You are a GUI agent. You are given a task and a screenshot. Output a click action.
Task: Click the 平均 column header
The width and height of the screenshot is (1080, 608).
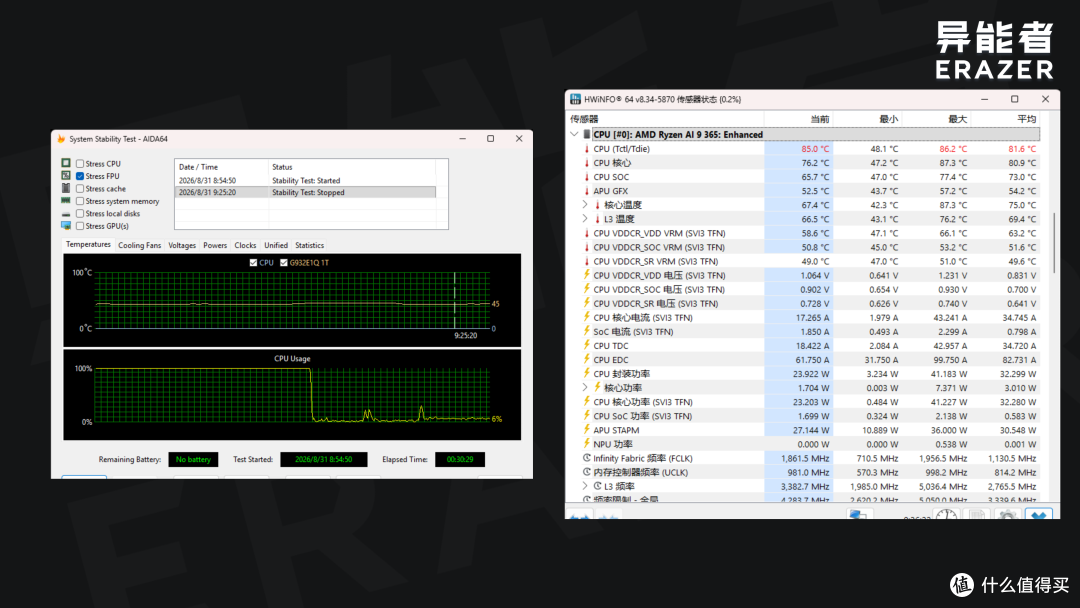tap(1006, 119)
